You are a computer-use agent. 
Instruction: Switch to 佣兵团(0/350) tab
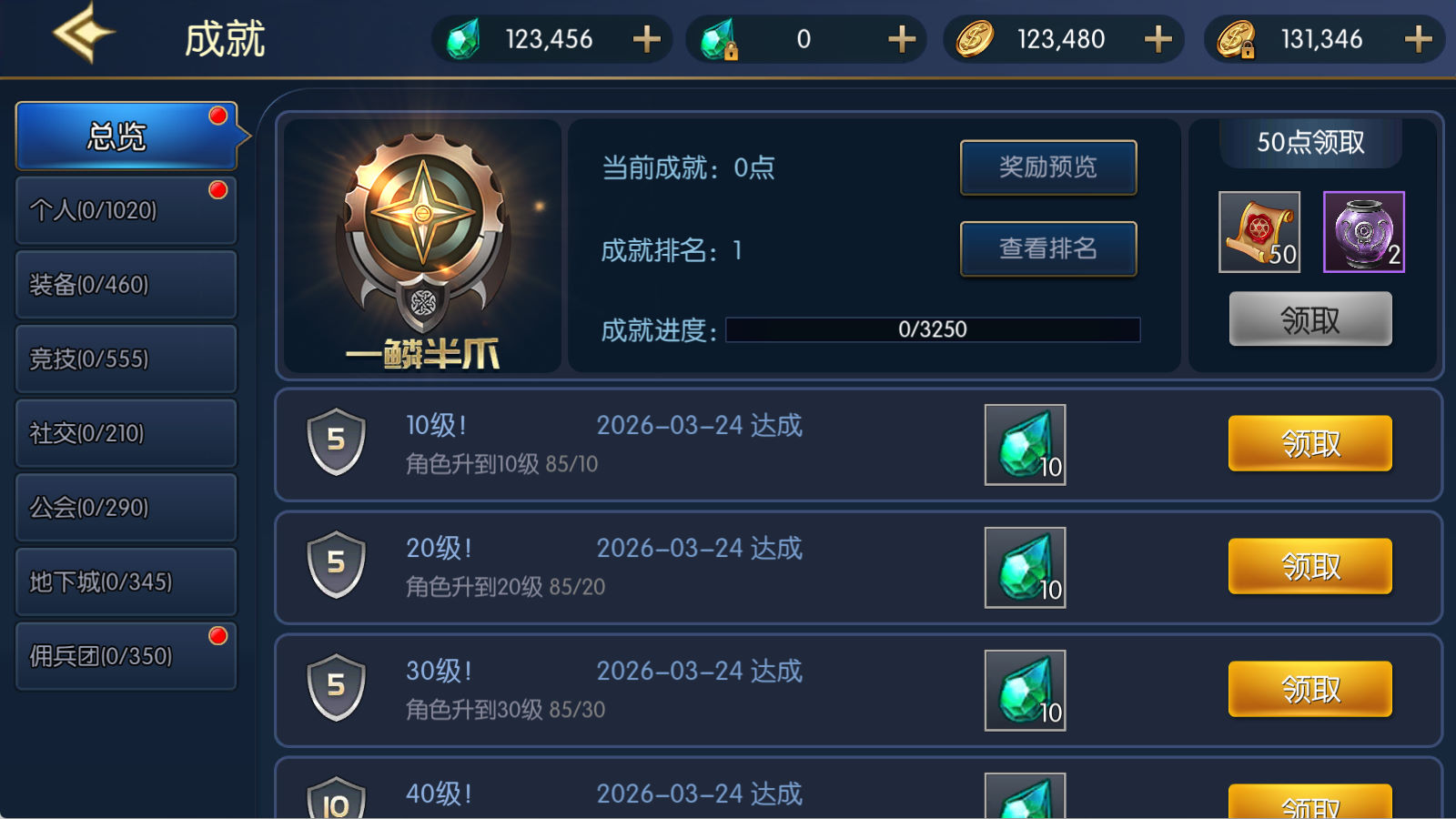pos(126,656)
